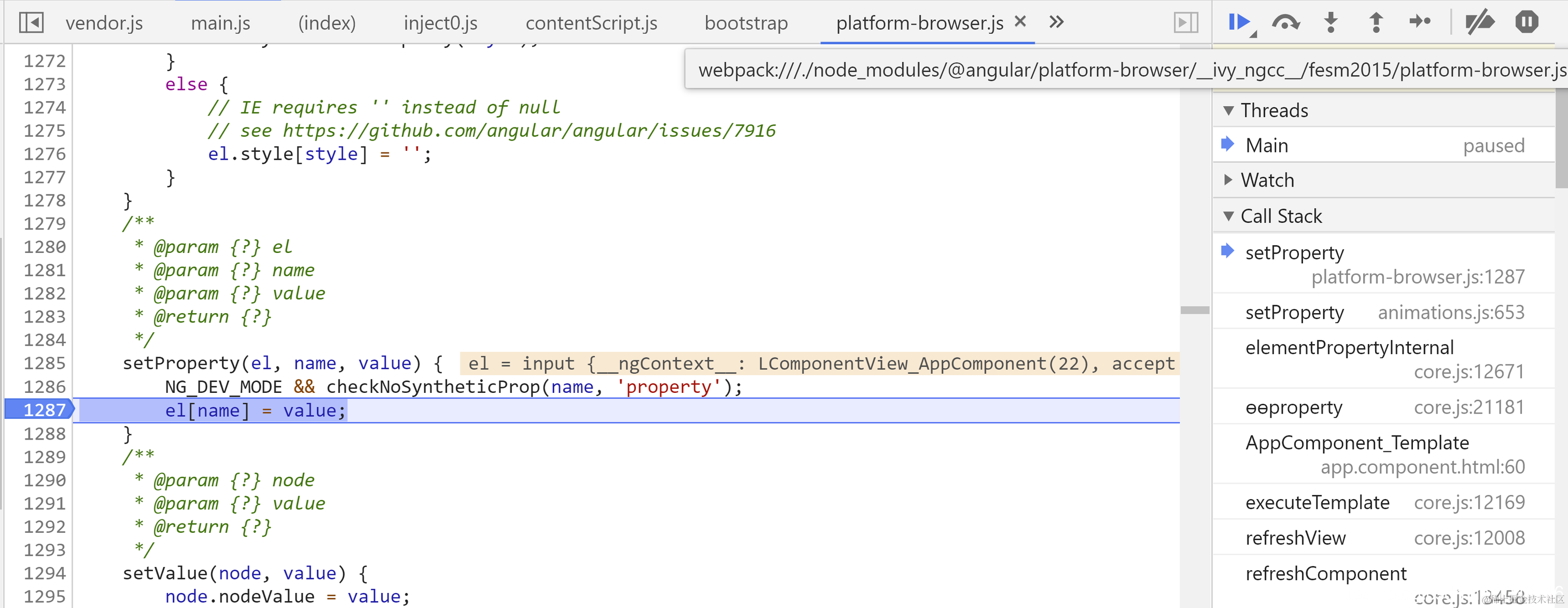This screenshot has width=1568, height=608.
Task: Select executeTemplate stack frame
Action: point(1317,503)
